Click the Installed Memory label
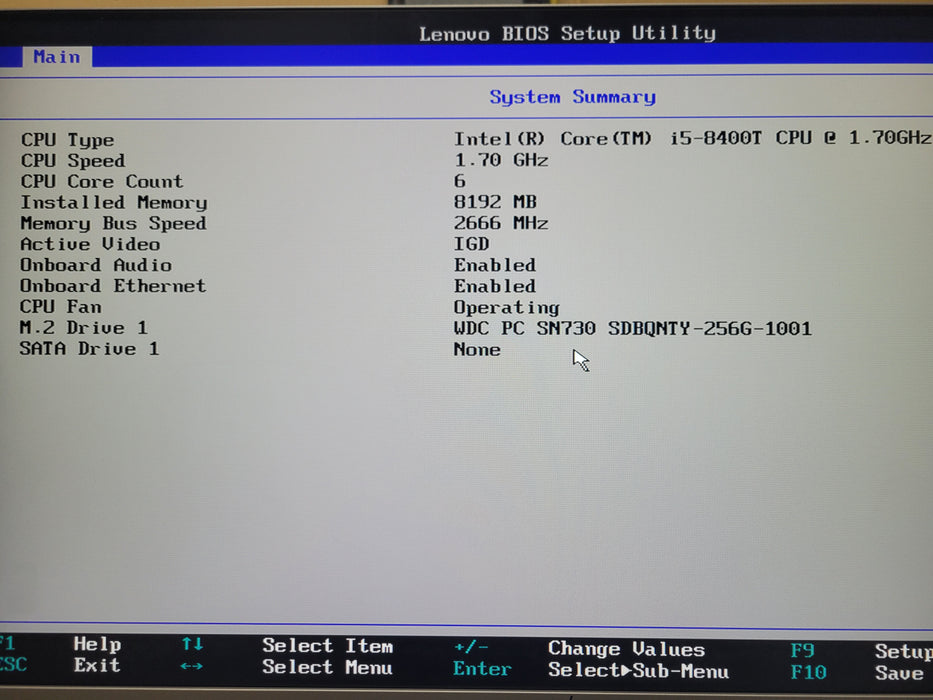This screenshot has height=700, width=933. 114,202
